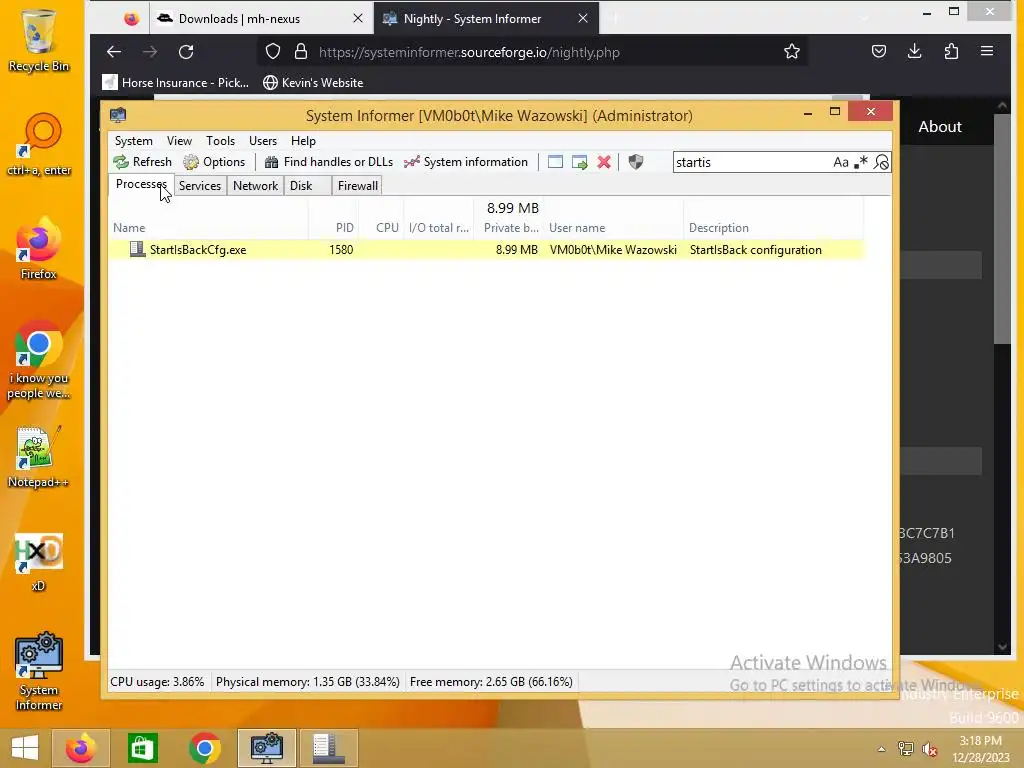Open Windows Store from taskbar
The height and width of the screenshot is (768, 1024).
(x=143, y=748)
